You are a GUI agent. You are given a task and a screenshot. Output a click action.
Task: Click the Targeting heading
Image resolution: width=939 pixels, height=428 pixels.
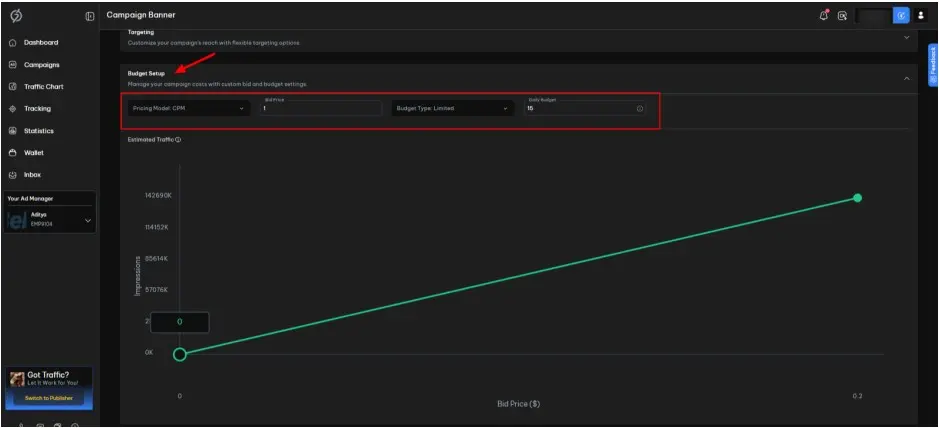141,32
